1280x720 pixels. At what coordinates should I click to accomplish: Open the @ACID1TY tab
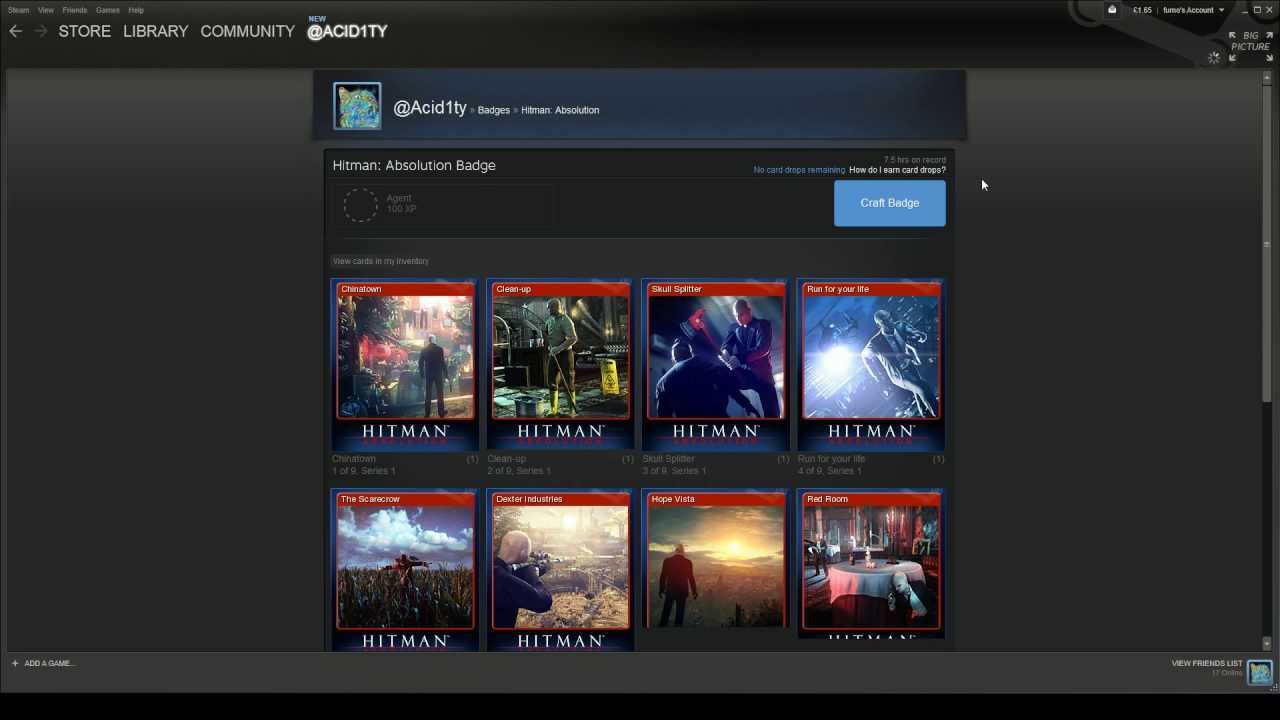(347, 31)
